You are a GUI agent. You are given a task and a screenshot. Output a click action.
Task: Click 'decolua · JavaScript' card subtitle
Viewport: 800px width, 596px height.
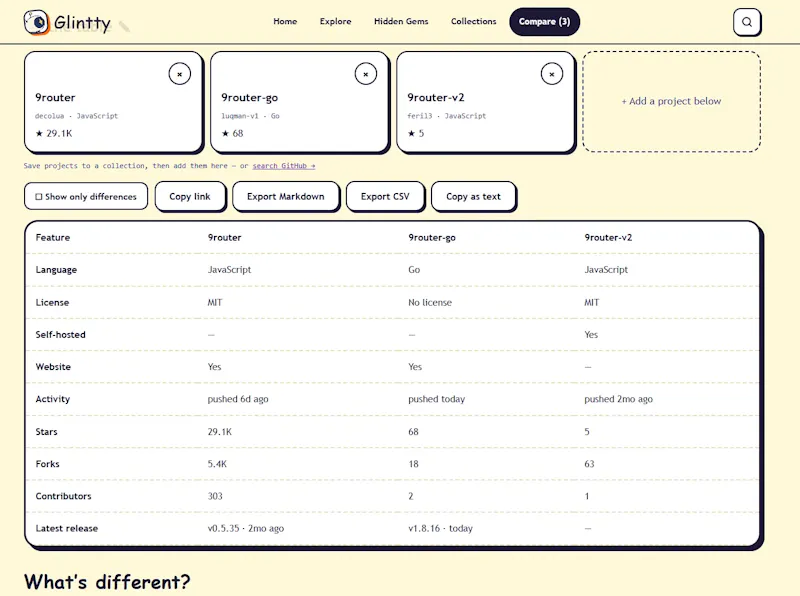pyautogui.click(x=76, y=116)
